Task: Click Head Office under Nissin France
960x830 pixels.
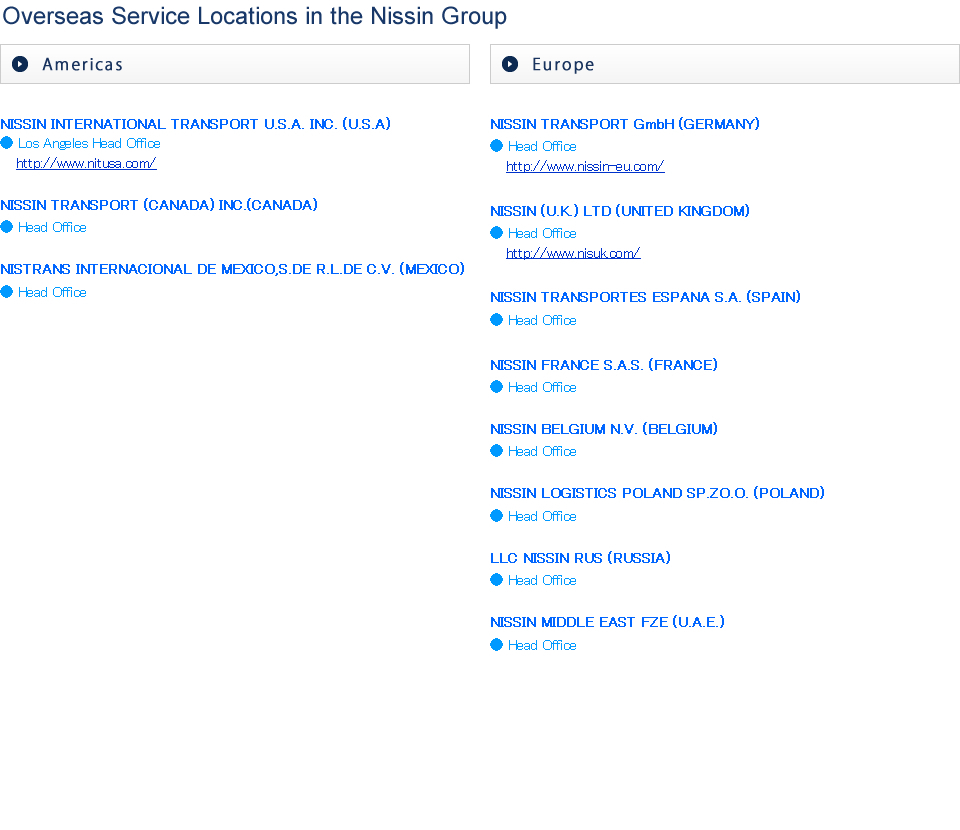Action: tap(542, 387)
